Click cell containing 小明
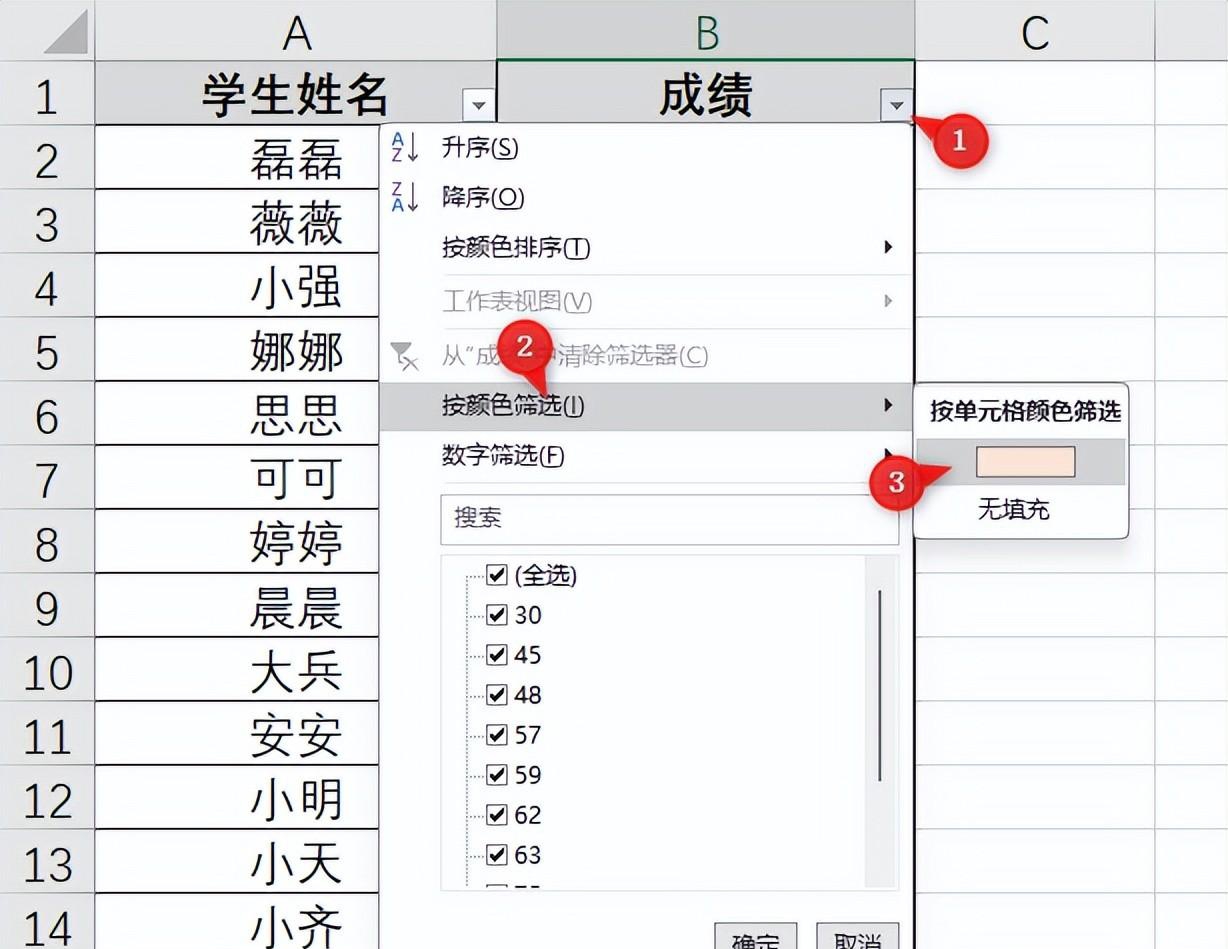 [x=238, y=798]
